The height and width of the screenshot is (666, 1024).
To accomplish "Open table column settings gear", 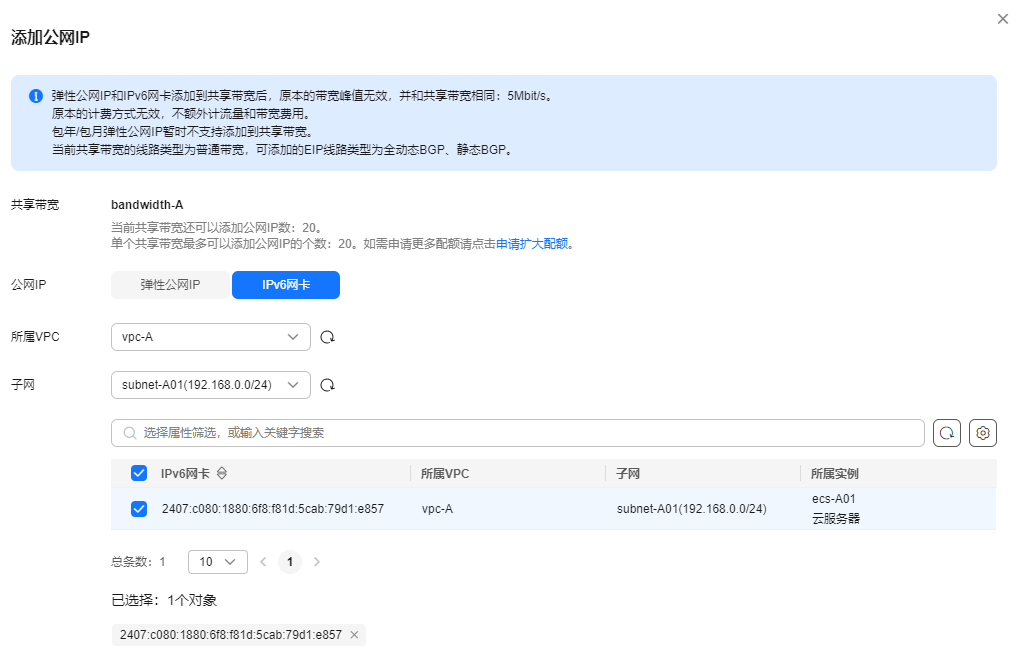I will [x=983, y=433].
